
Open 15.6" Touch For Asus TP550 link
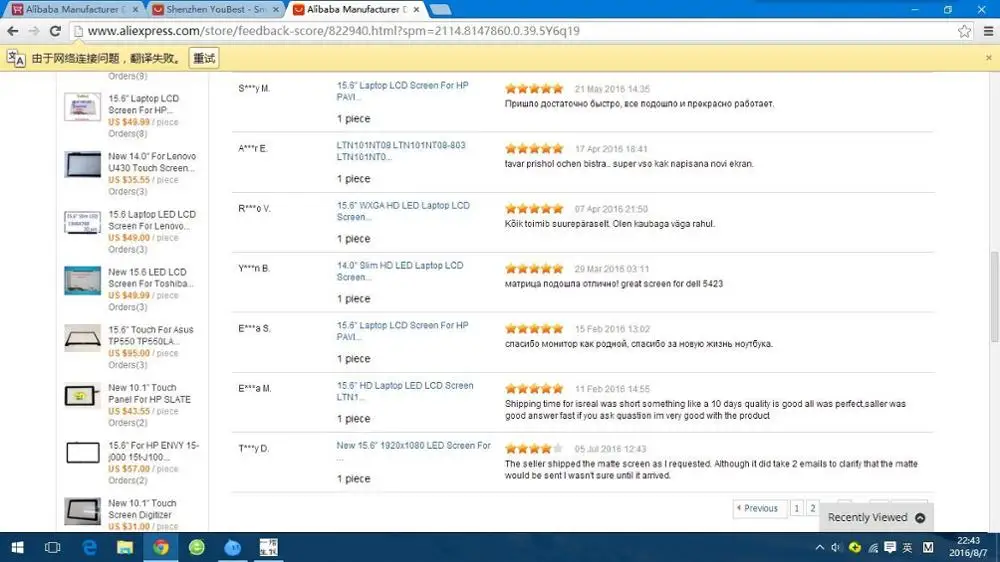point(151,336)
